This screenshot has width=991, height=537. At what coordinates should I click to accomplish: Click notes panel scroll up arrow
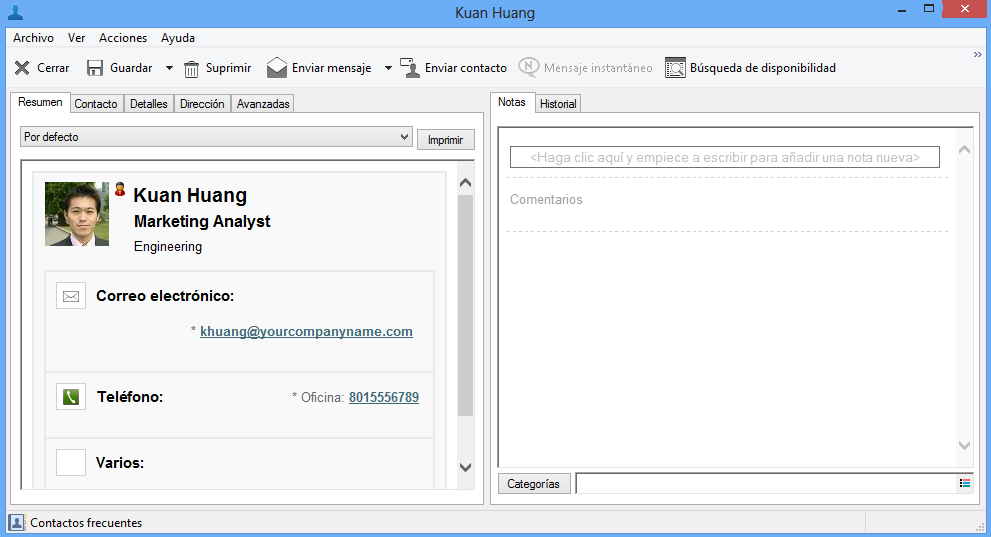[x=964, y=150]
